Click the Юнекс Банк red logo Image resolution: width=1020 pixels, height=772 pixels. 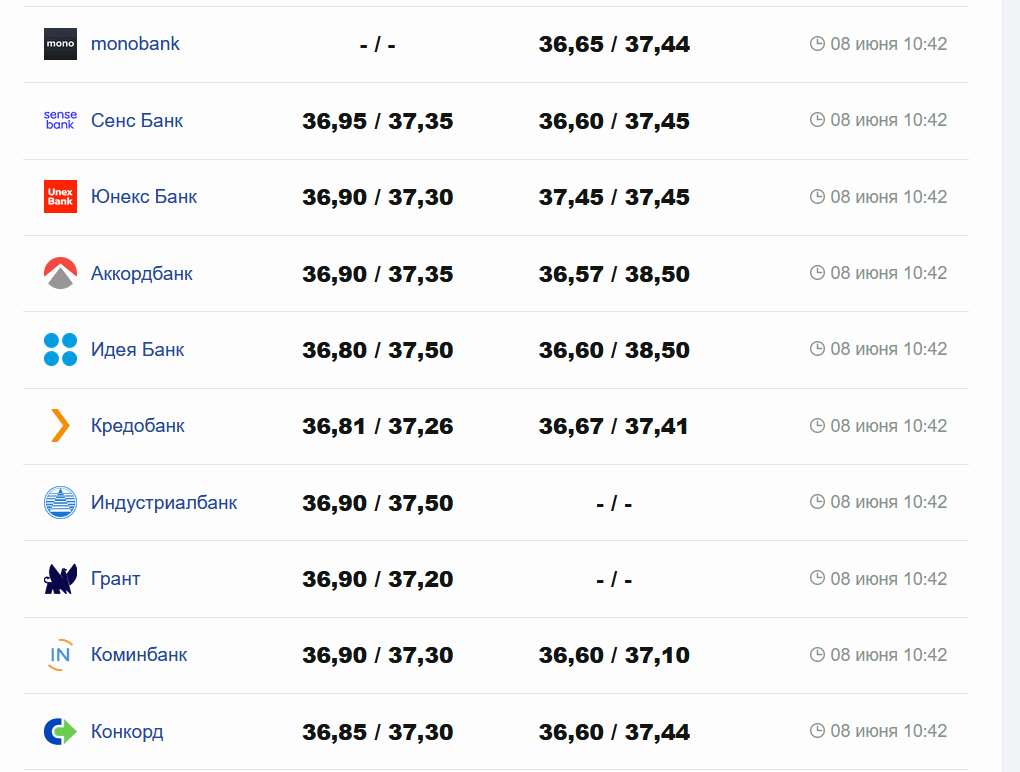(x=60, y=197)
